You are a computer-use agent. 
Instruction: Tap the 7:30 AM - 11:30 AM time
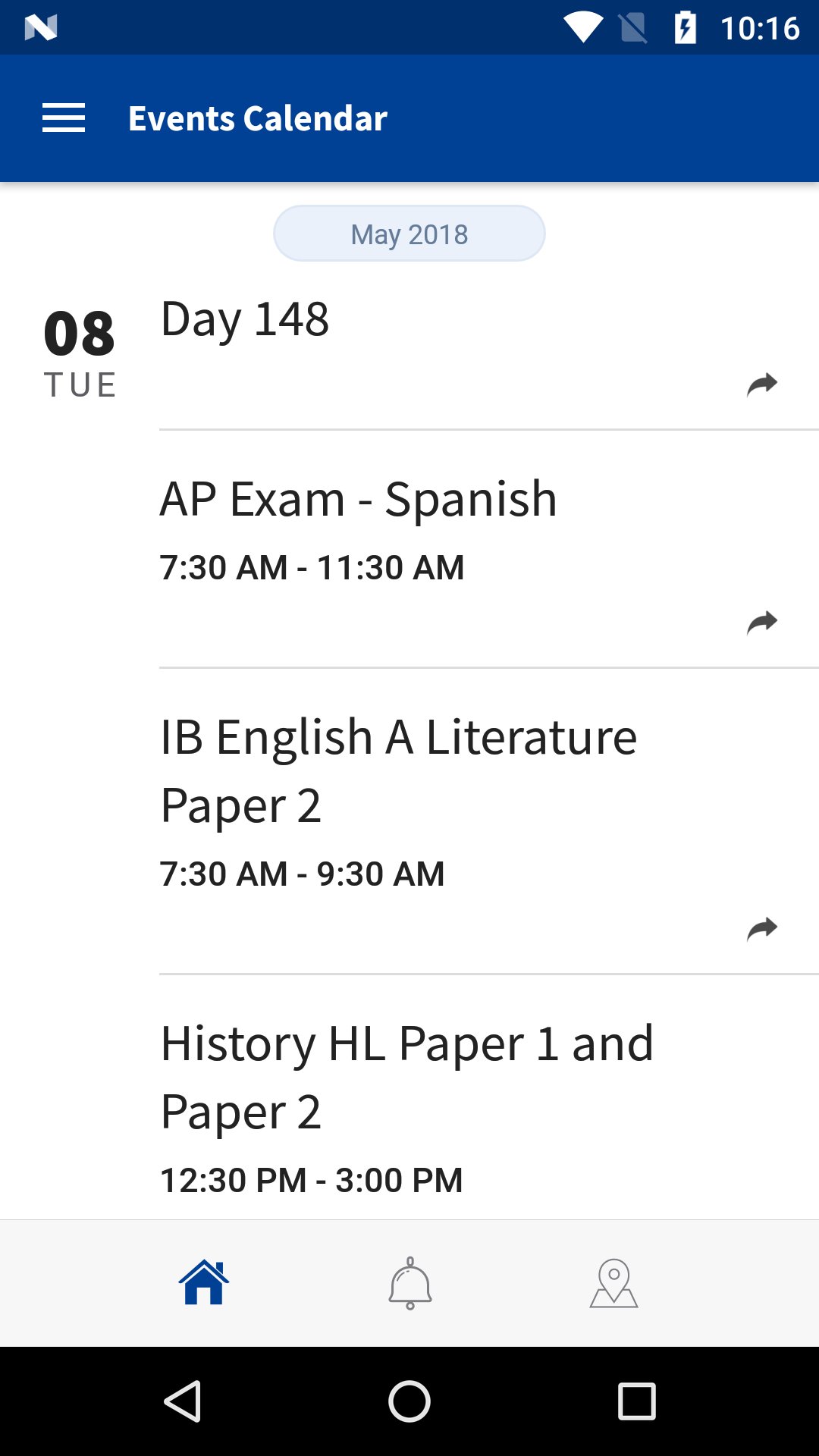[312, 567]
